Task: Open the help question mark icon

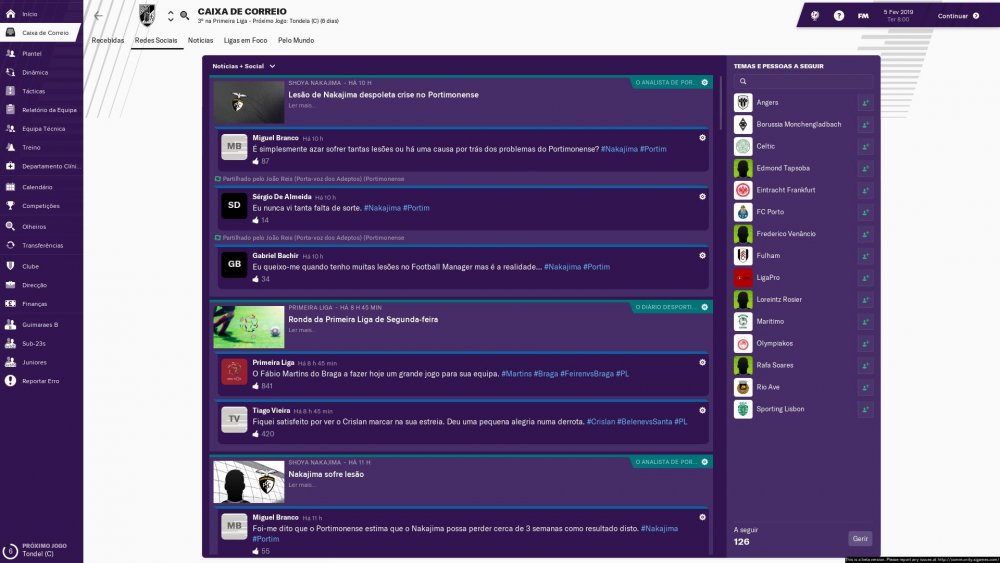Action: click(839, 16)
